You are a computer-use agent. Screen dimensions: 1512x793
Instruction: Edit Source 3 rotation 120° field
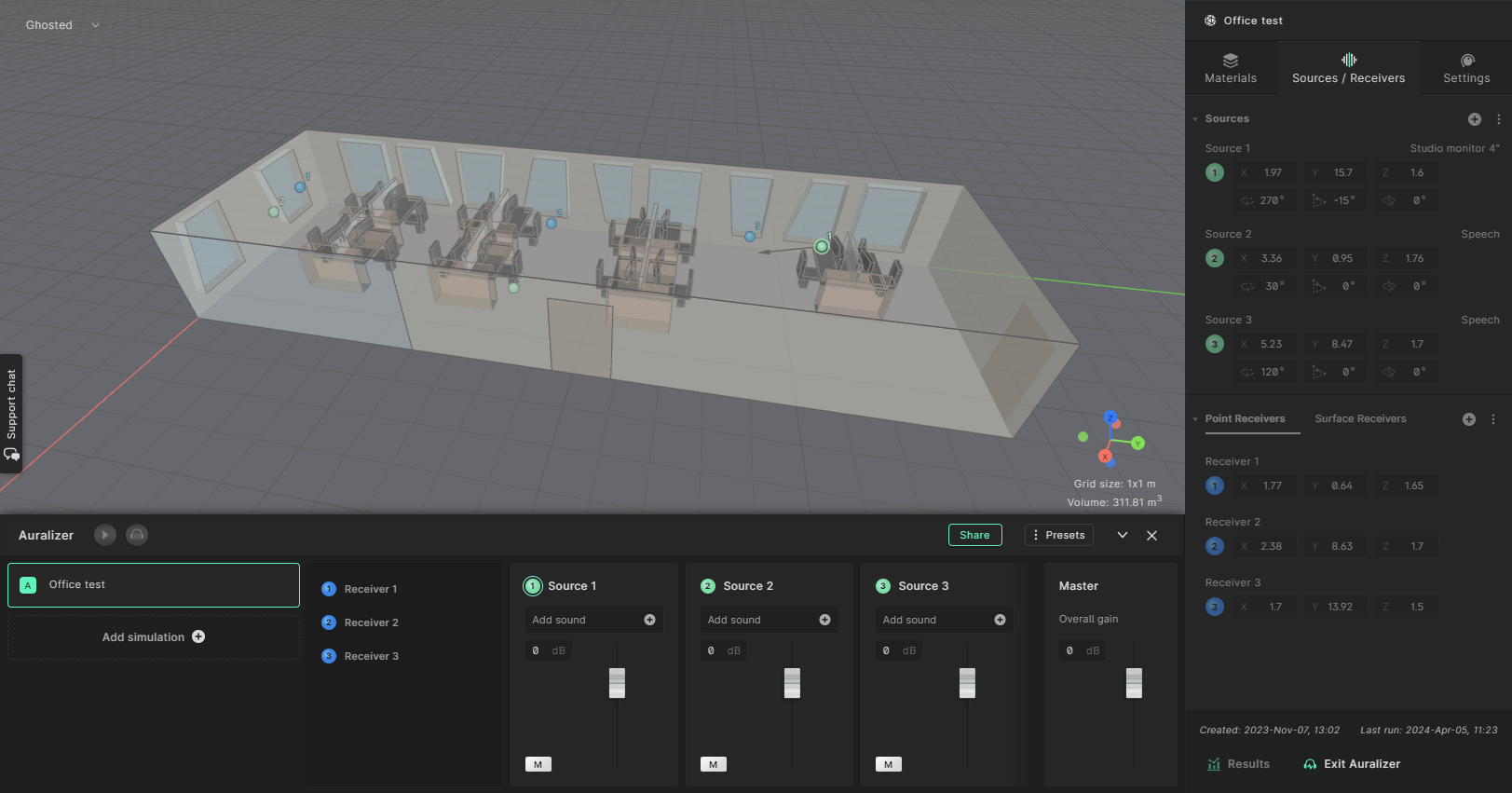[x=1263, y=372]
